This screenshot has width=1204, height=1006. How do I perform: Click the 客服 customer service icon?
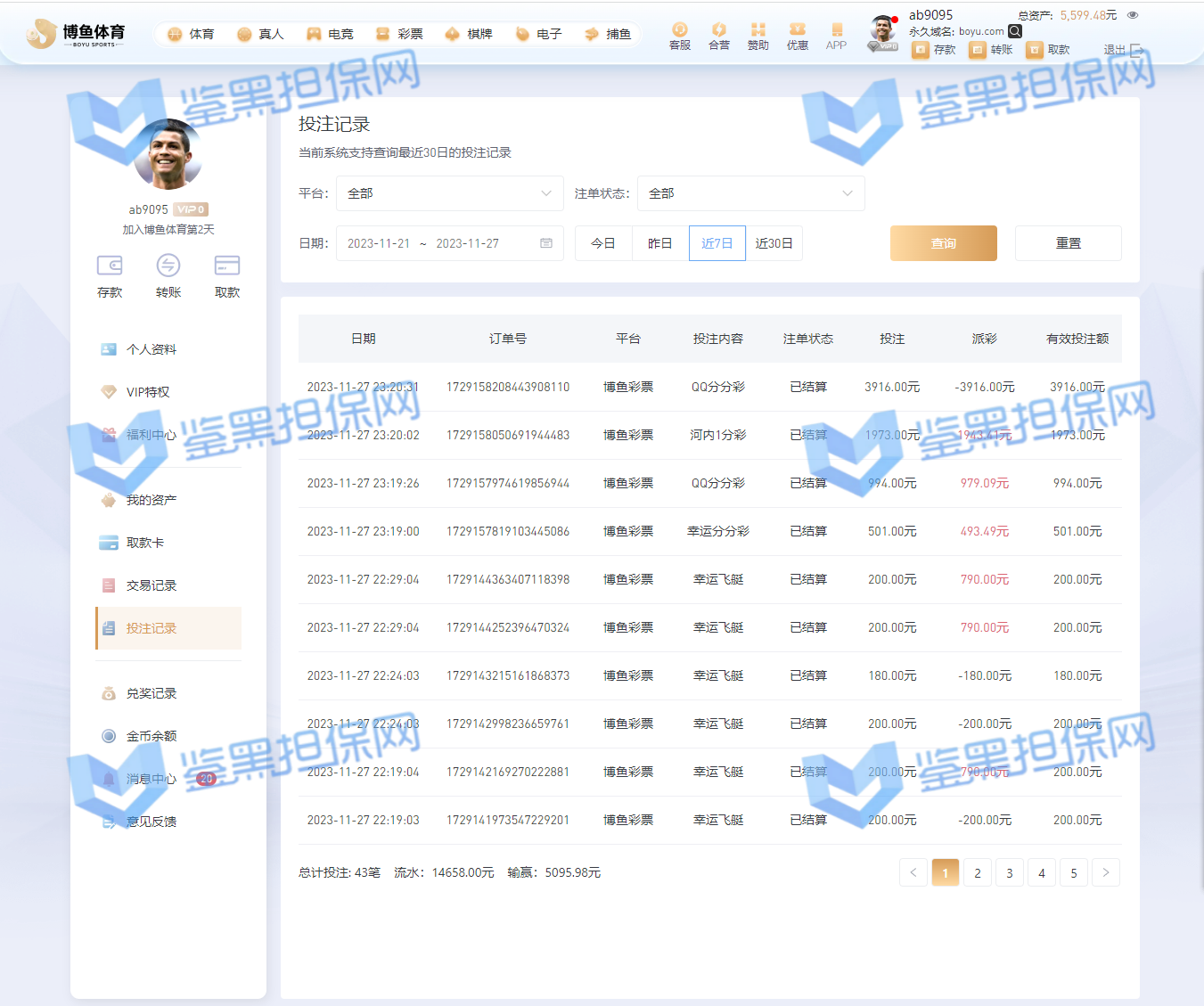pyautogui.click(x=679, y=30)
